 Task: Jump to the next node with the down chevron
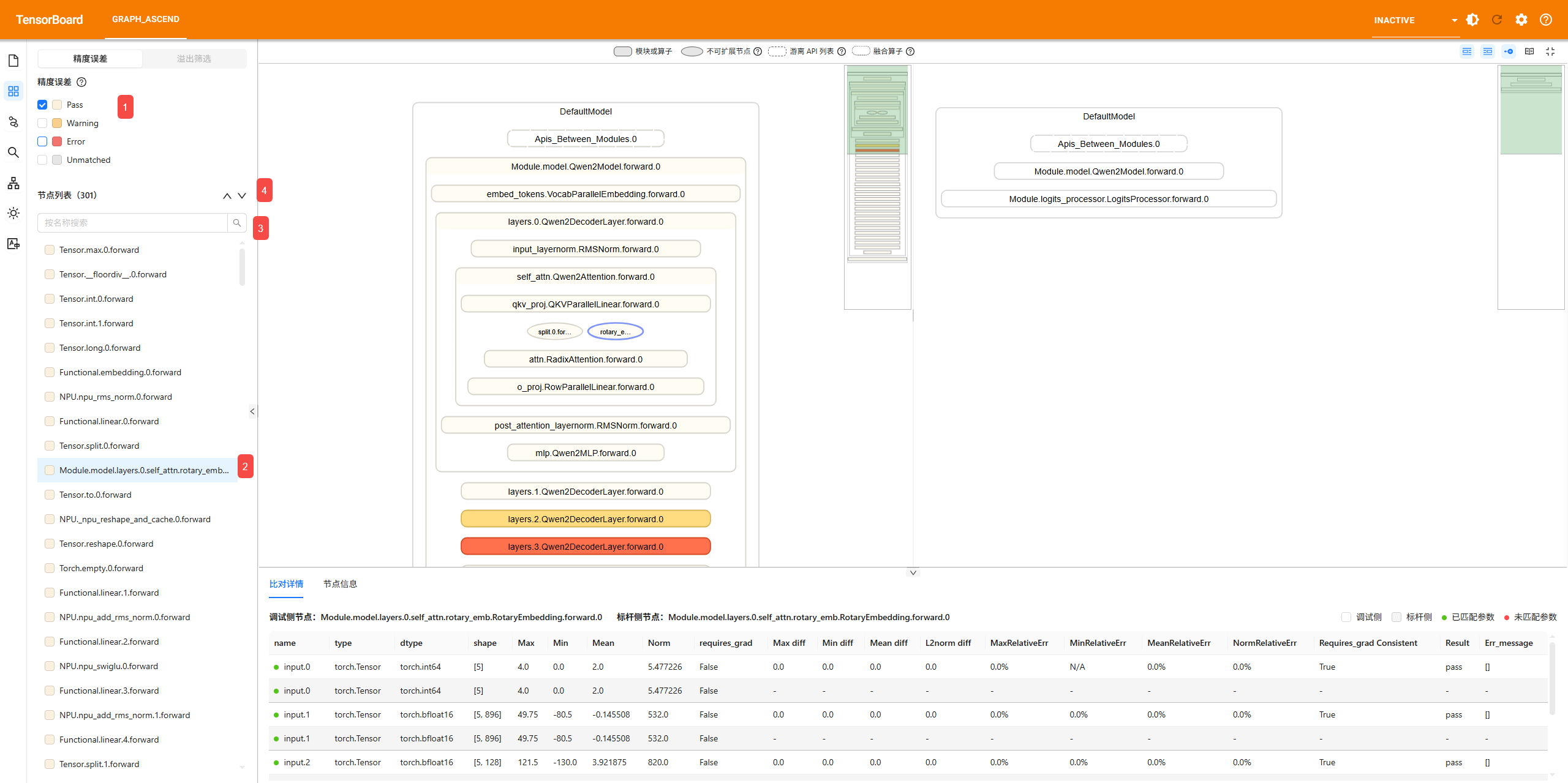tap(242, 196)
